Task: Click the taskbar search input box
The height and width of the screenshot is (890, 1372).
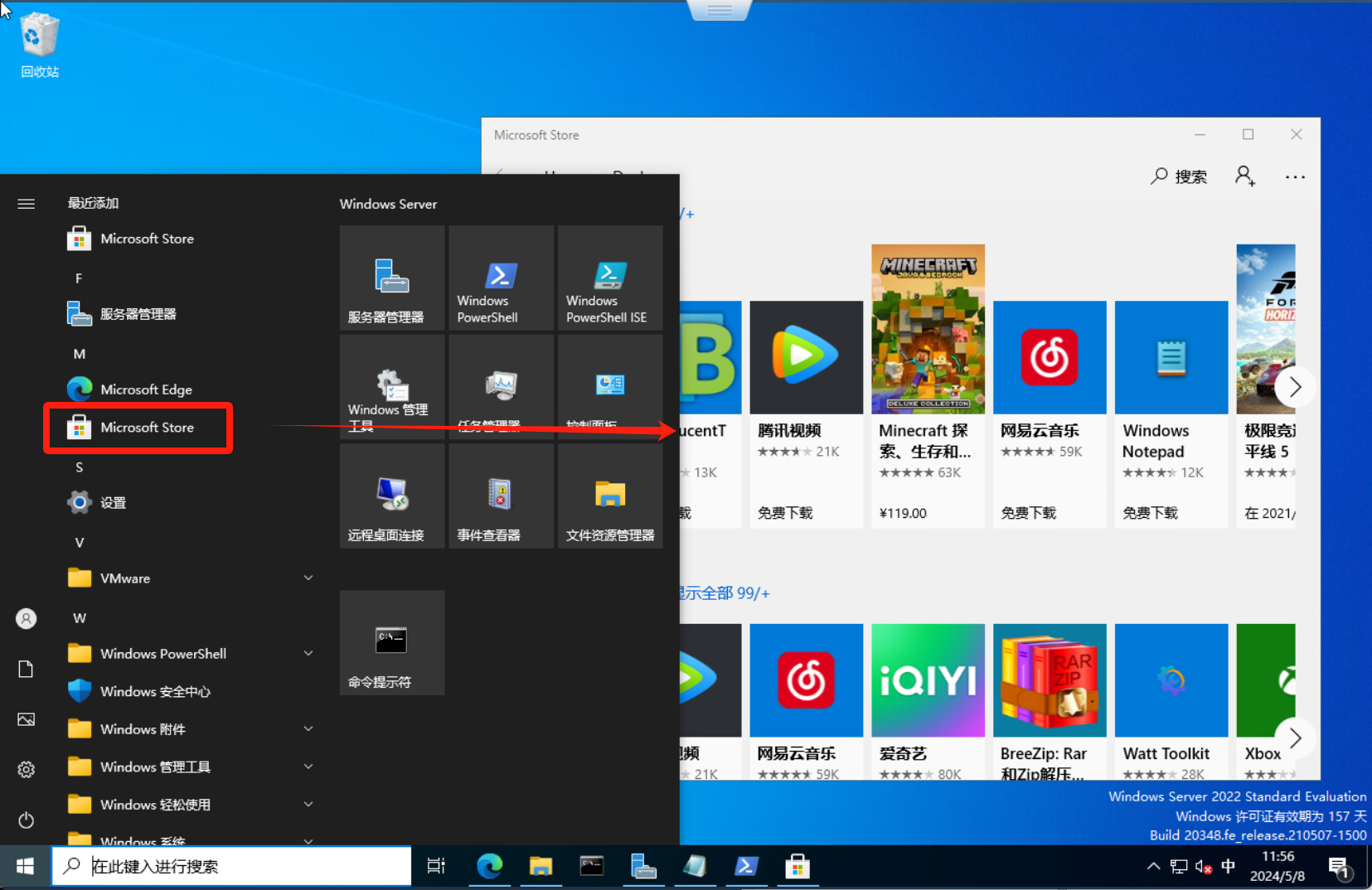Action: 232,867
